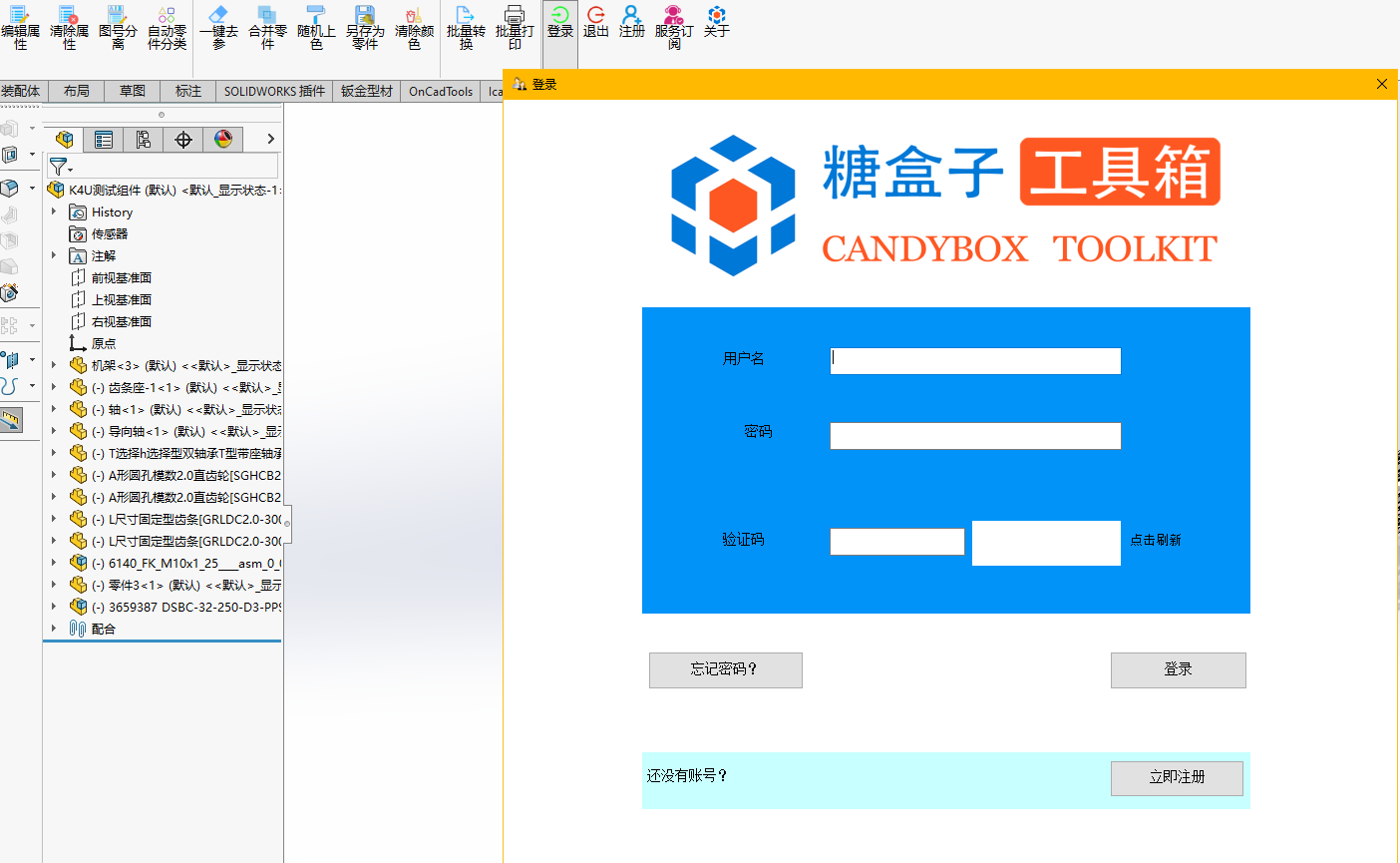Open the SOLIDWORKS 插件 tab
The width and height of the screenshot is (1400, 863).
(x=274, y=91)
